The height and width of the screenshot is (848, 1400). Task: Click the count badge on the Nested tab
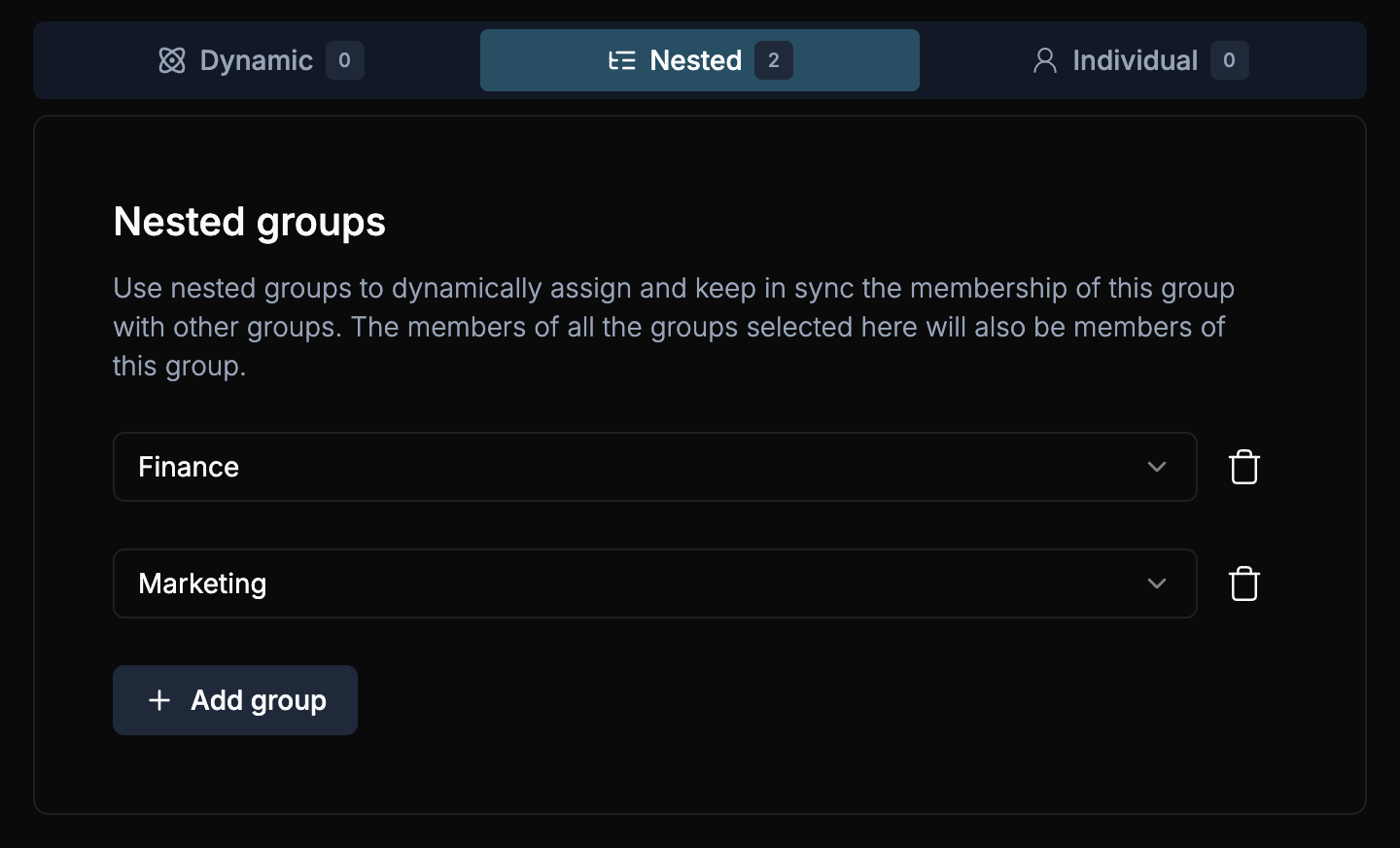click(x=774, y=60)
